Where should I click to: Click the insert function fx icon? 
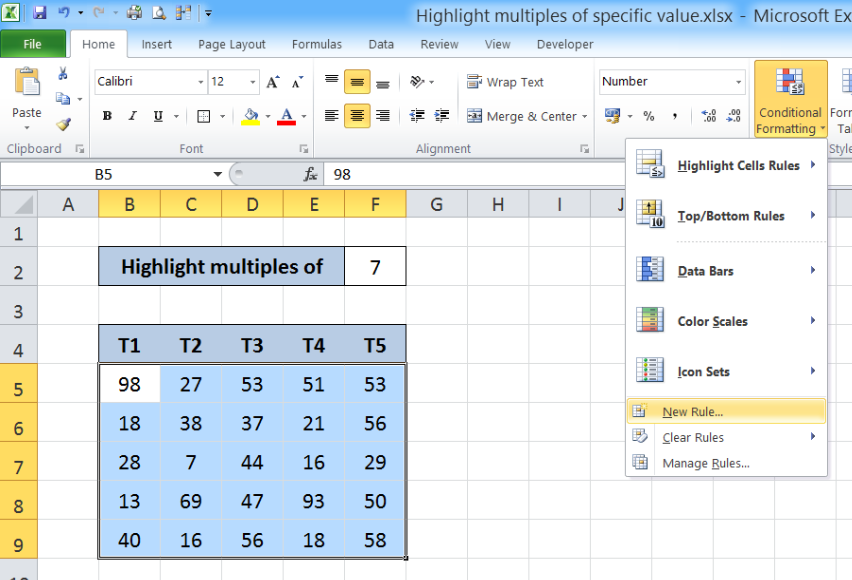click(310, 174)
